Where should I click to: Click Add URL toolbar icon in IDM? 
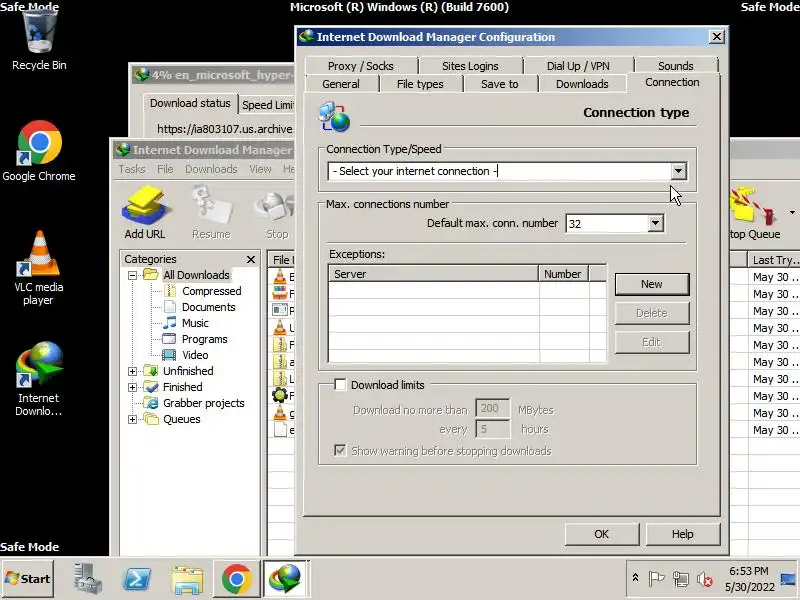point(145,212)
